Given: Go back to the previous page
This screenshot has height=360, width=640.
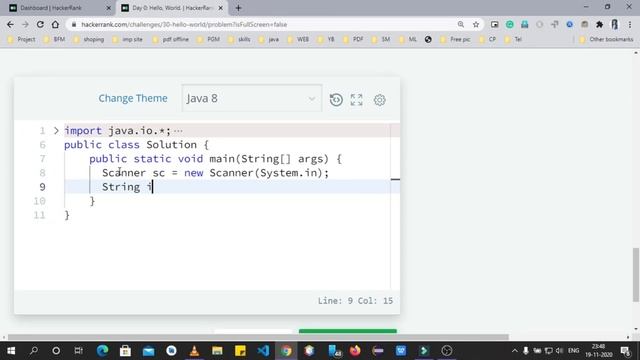Looking at the screenshot, I should (10, 24).
